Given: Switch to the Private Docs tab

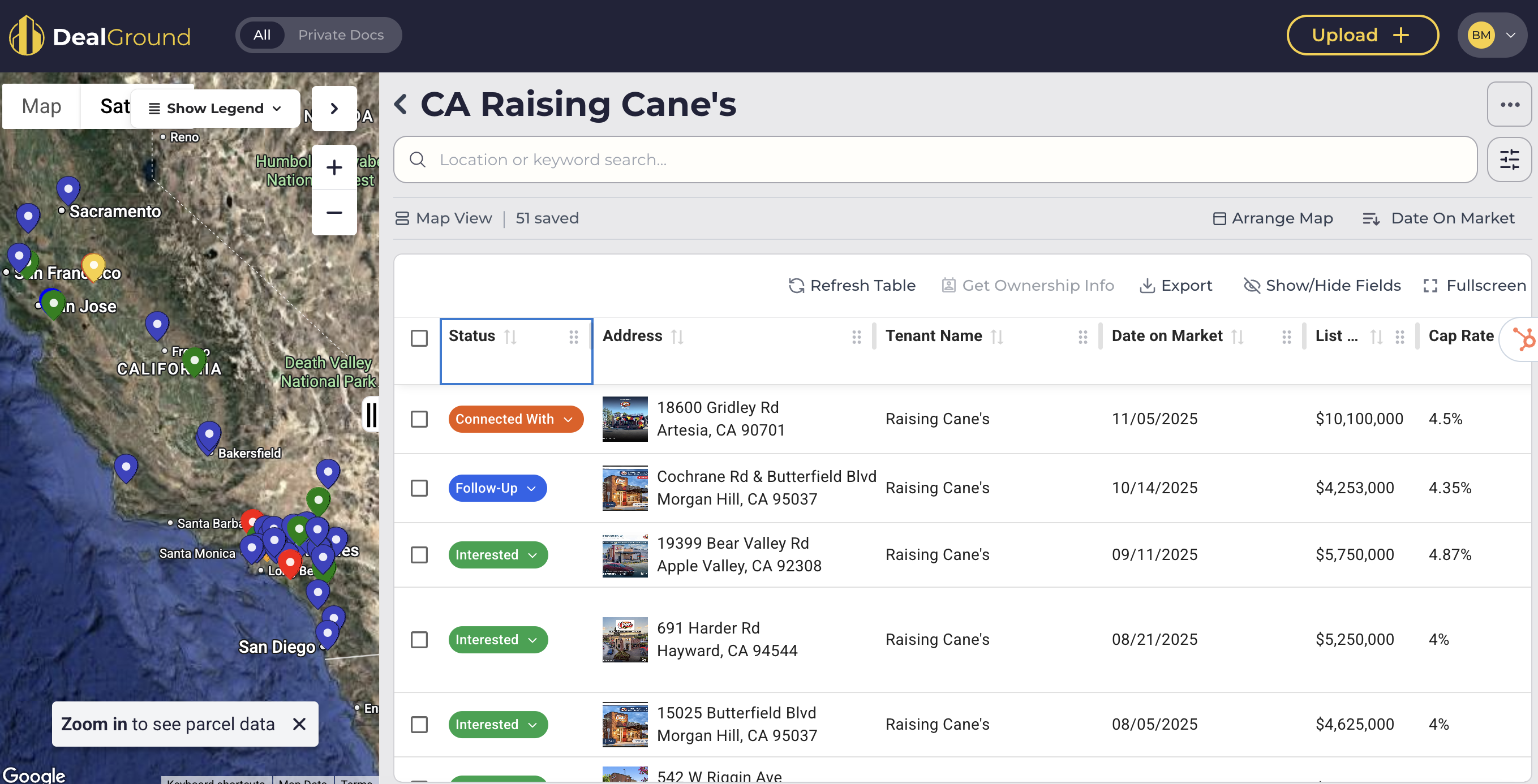Looking at the screenshot, I should click(x=340, y=35).
